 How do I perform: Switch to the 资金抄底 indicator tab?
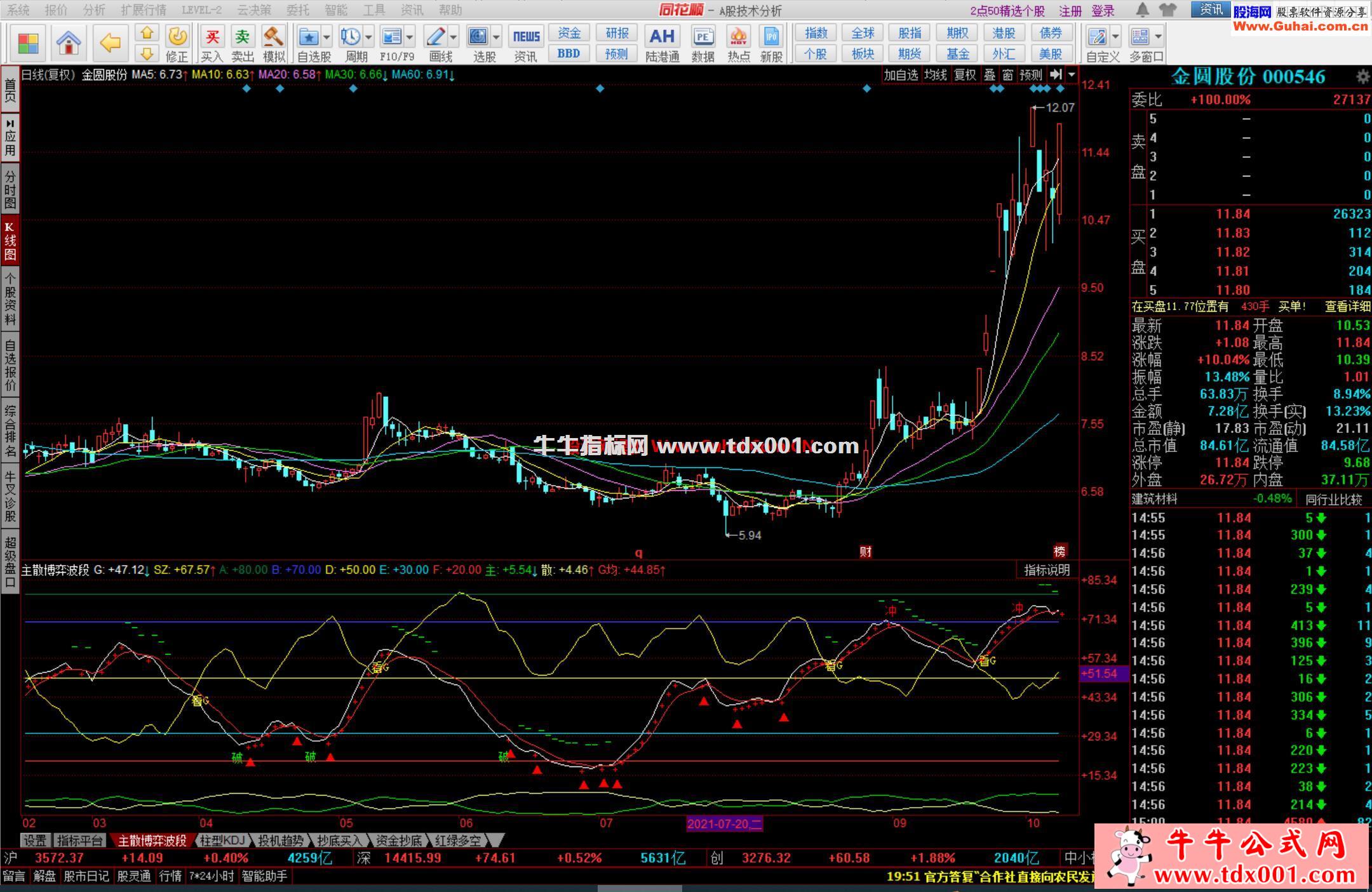pyautogui.click(x=399, y=841)
